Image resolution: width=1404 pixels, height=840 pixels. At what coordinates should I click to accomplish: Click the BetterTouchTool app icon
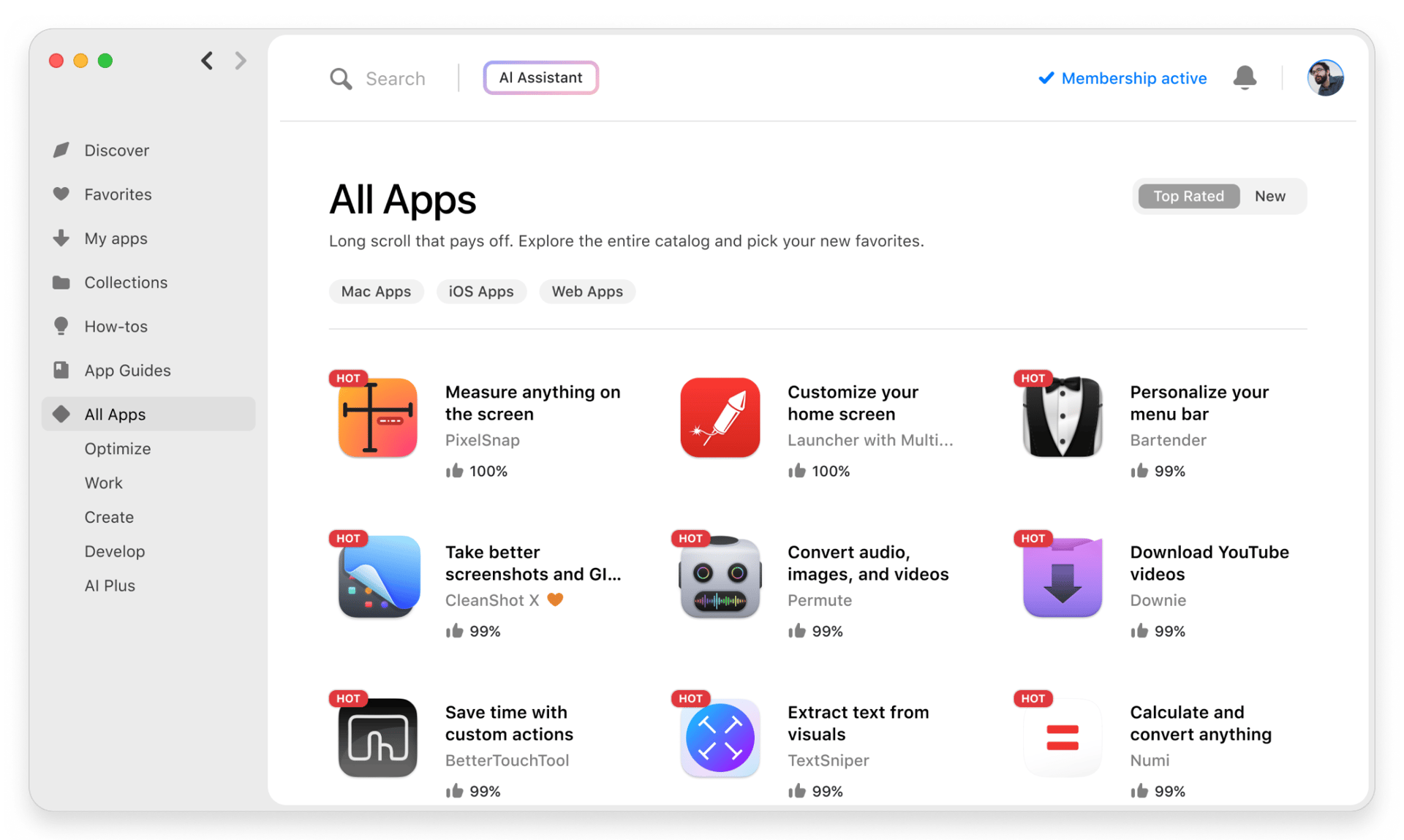(x=377, y=738)
